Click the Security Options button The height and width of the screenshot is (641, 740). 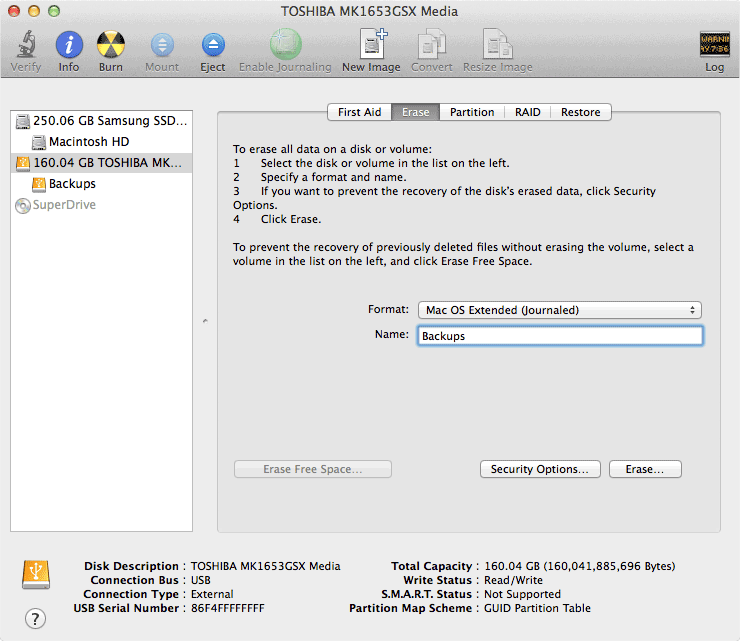[541, 469]
